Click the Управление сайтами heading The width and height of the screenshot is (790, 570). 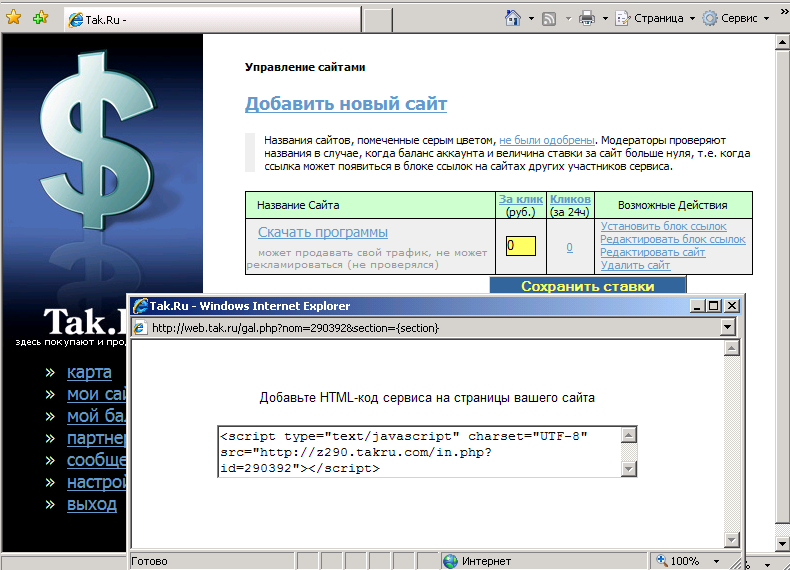305,67
